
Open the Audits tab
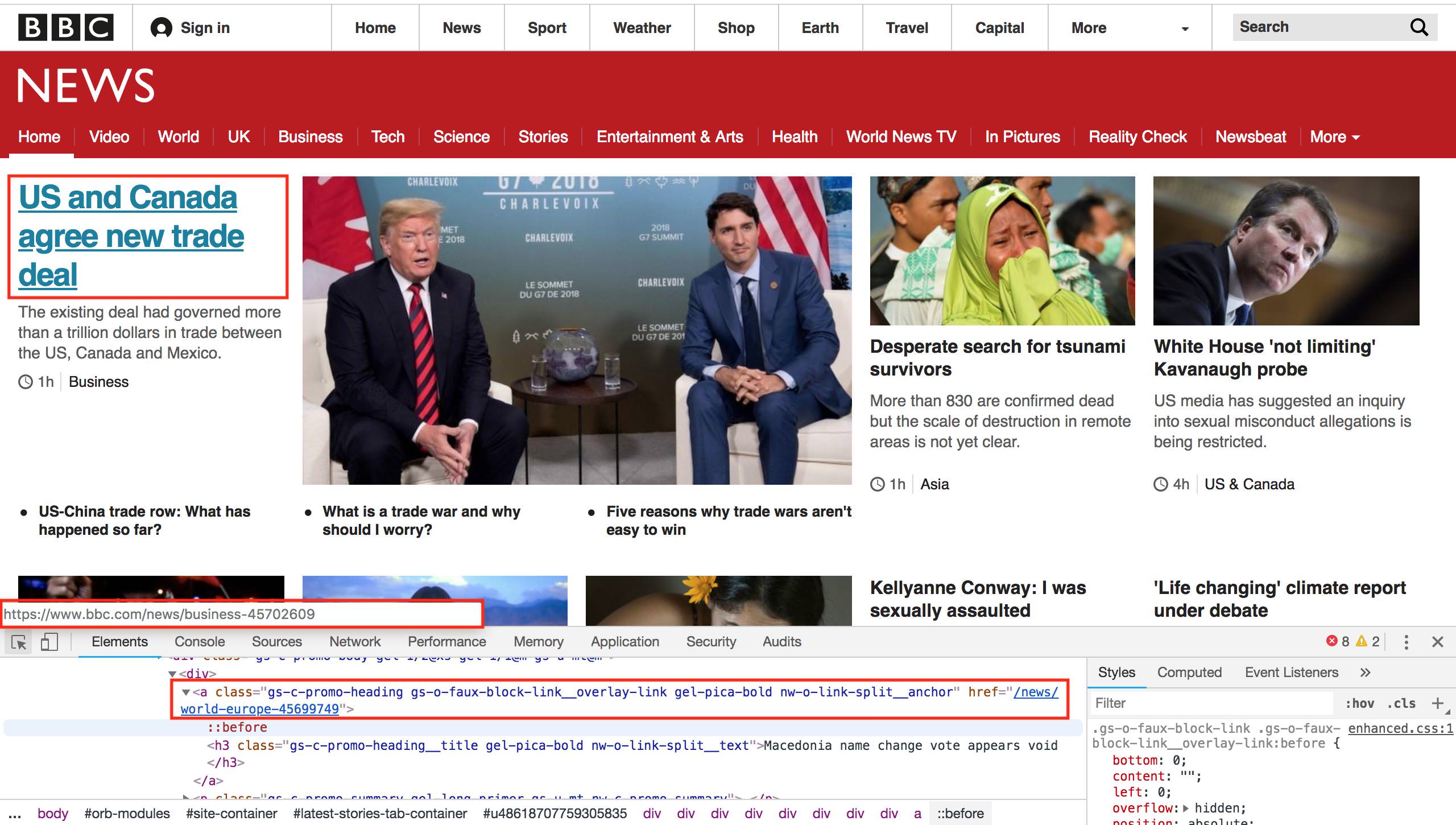point(782,642)
